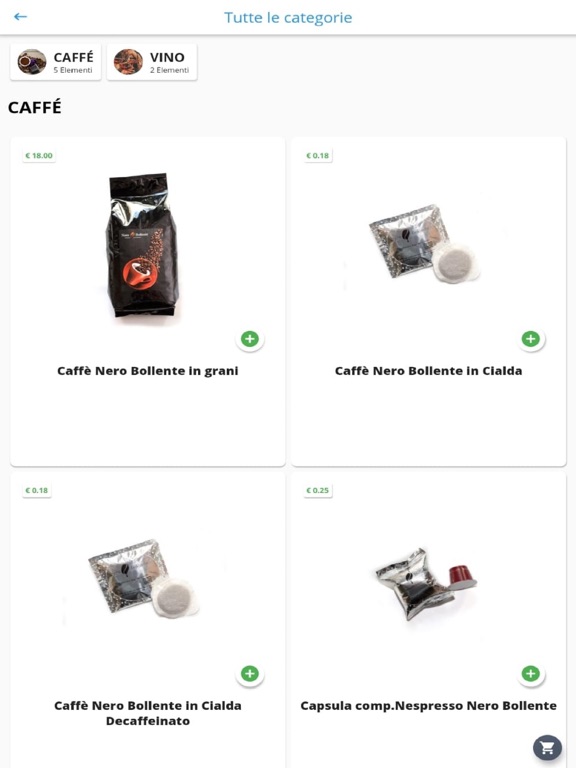Open Caffè Nero Bollente in Cialda Decaffeinato title
Image resolution: width=576 pixels, height=768 pixels.
pyautogui.click(x=147, y=713)
